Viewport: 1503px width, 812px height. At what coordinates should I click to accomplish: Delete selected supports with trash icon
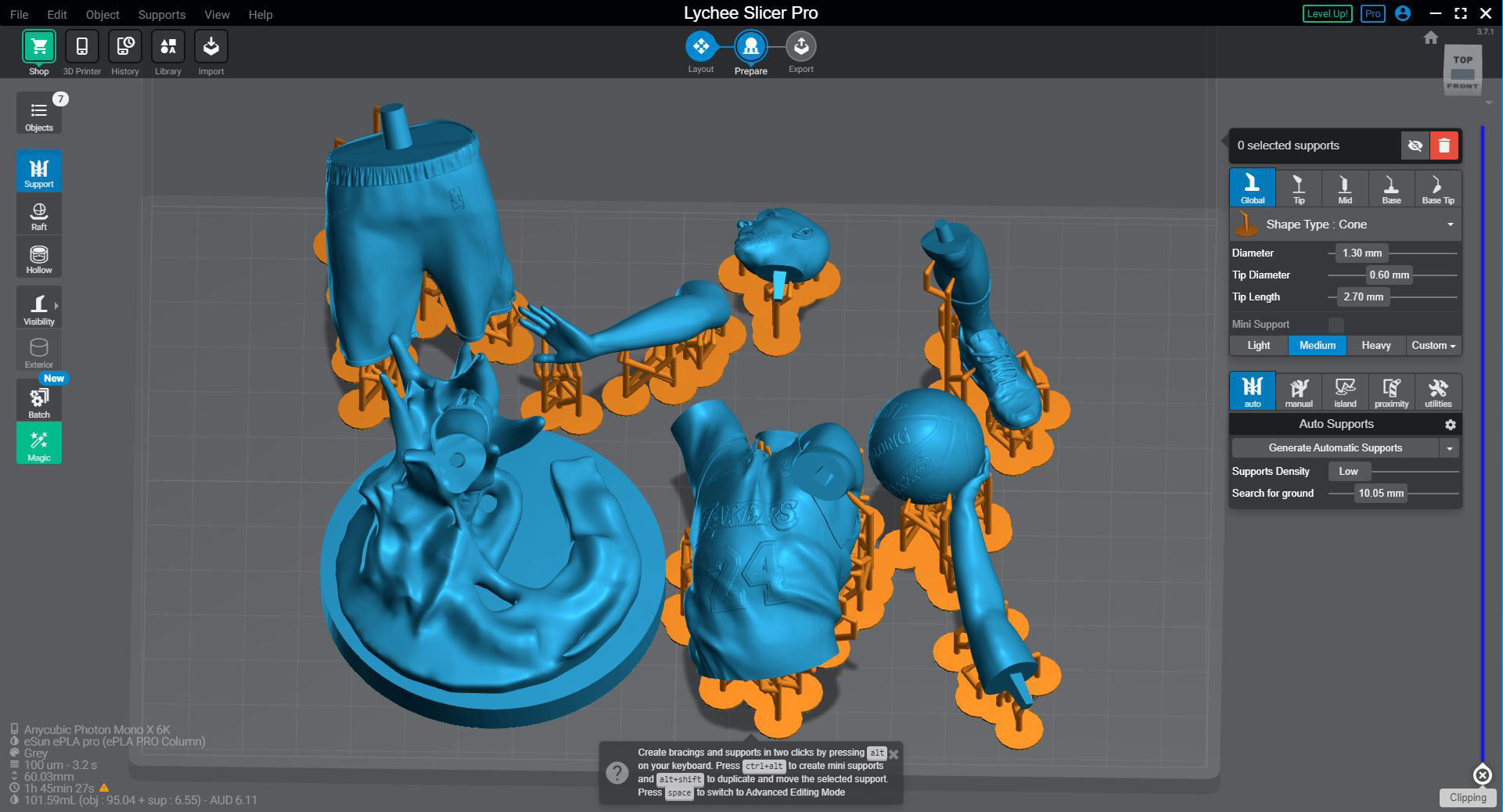(x=1444, y=146)
